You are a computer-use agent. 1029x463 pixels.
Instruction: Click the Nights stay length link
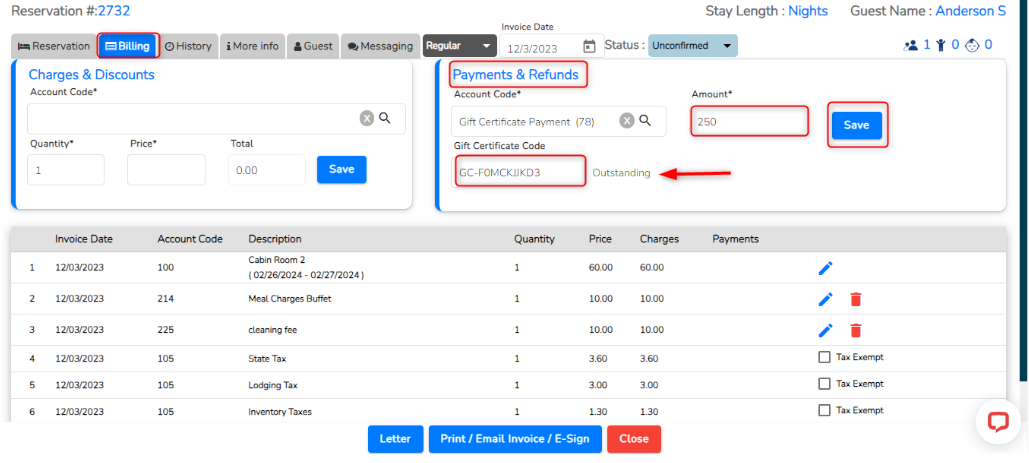click(x=808, y=10)
